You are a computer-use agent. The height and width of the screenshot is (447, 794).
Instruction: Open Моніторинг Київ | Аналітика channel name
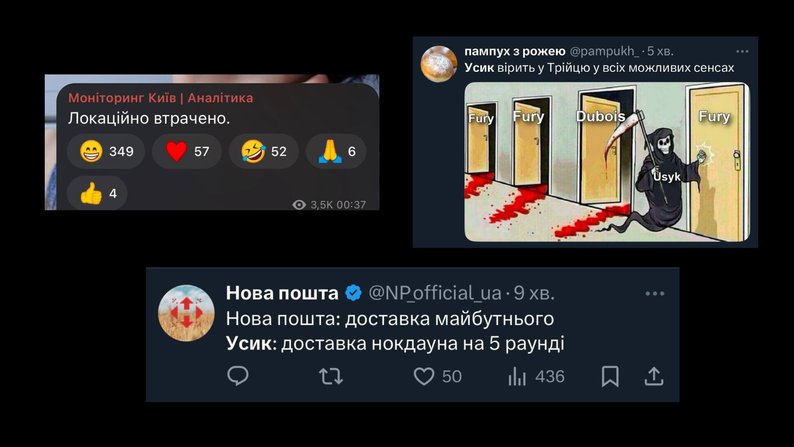161,98
